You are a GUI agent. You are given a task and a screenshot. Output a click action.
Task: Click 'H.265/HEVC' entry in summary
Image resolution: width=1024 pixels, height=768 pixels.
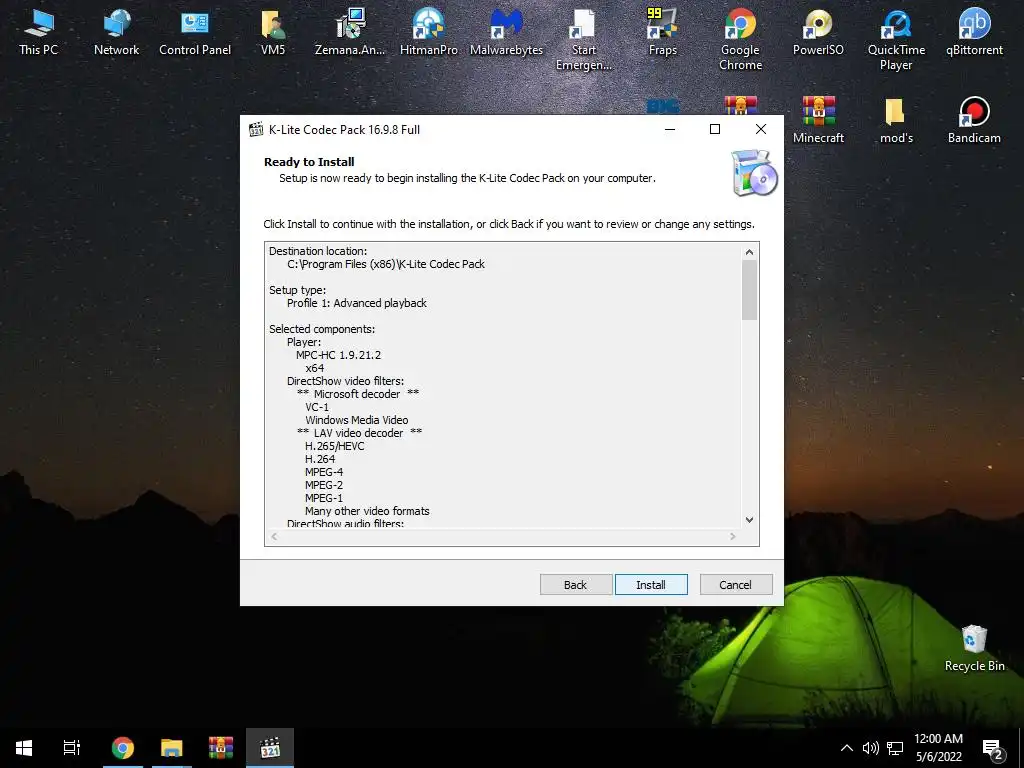point(334,446)
